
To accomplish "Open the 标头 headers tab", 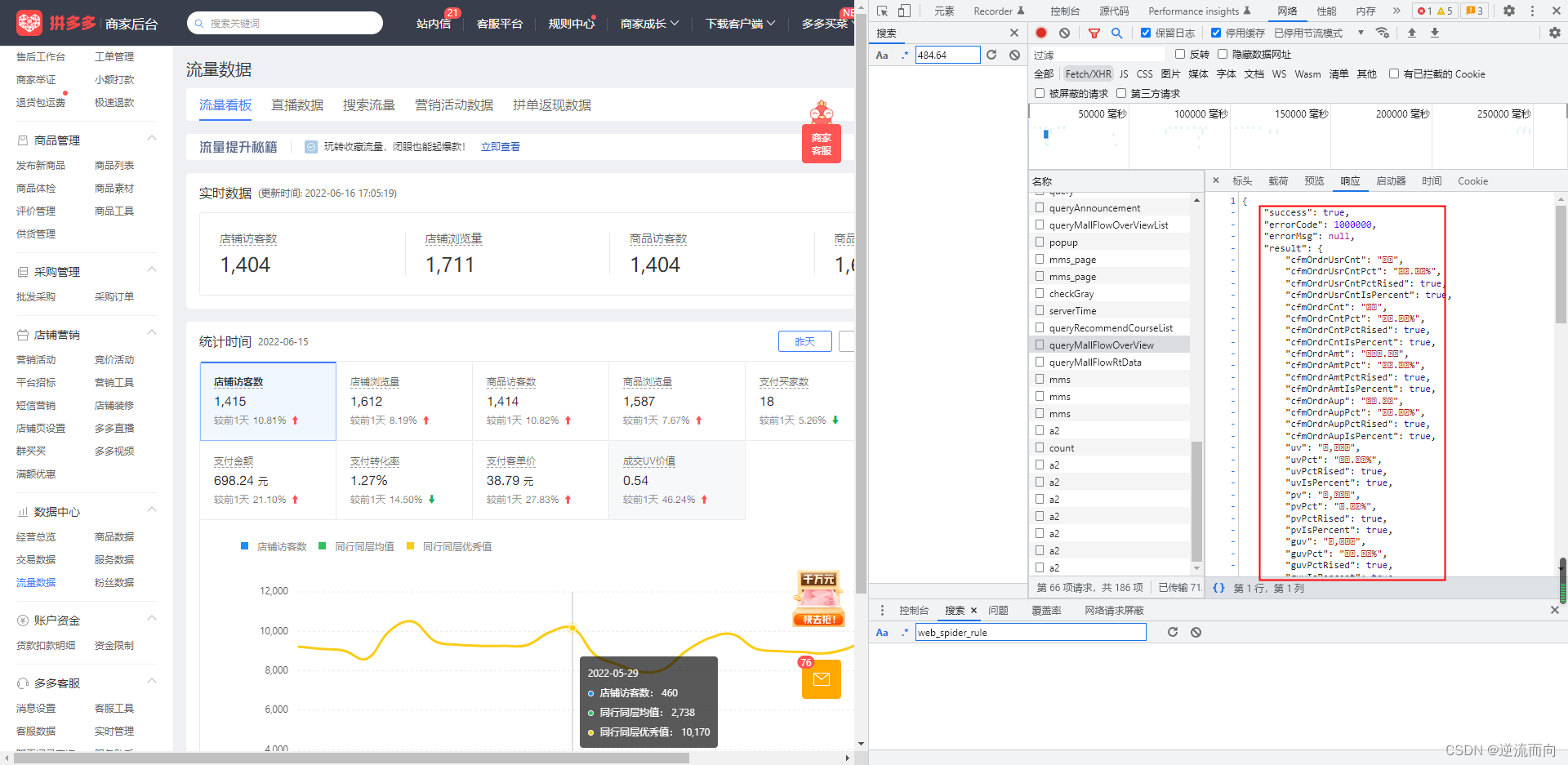I will [x=1242, y=181].
